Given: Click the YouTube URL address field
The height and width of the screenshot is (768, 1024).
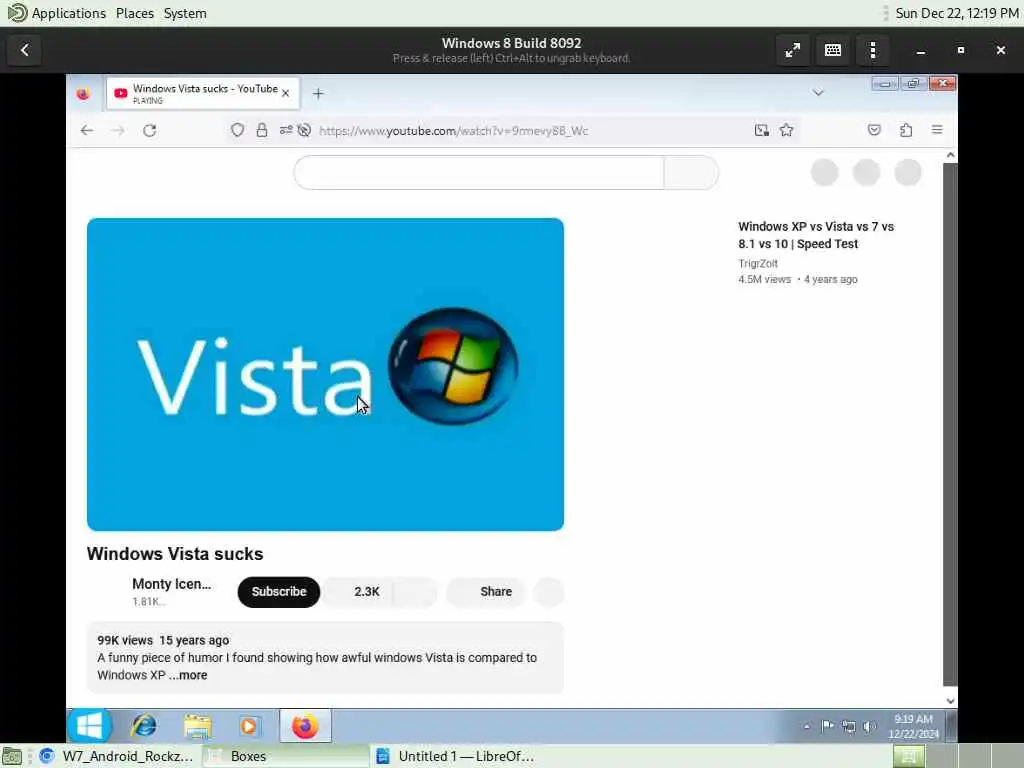Looking at the screenshot, I should pyautogui.click(x=453, y=131).
